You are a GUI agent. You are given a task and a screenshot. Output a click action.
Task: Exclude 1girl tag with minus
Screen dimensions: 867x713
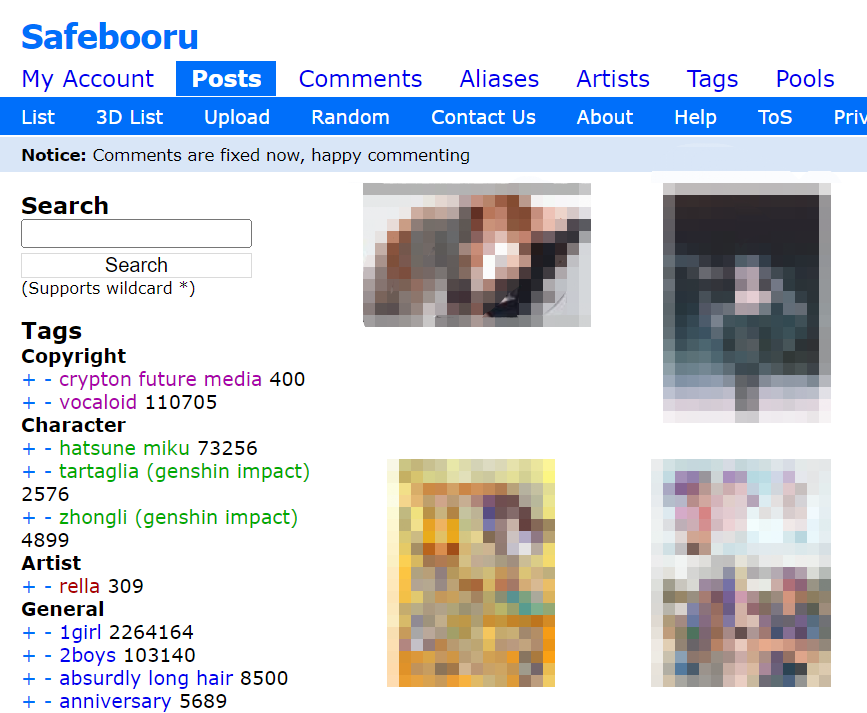tap(48, 632)
